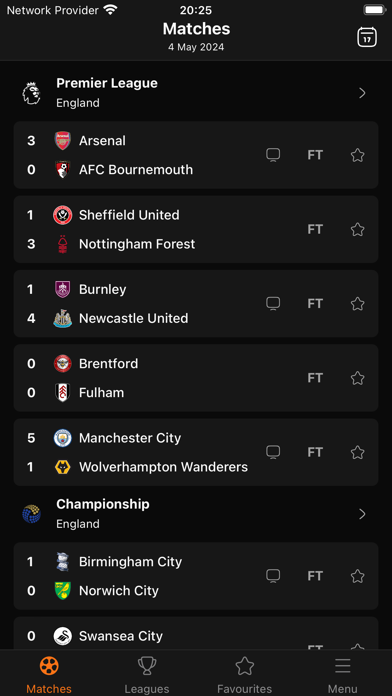Tap the TV icon on Burnley vs Newcastle

[273, 304]
